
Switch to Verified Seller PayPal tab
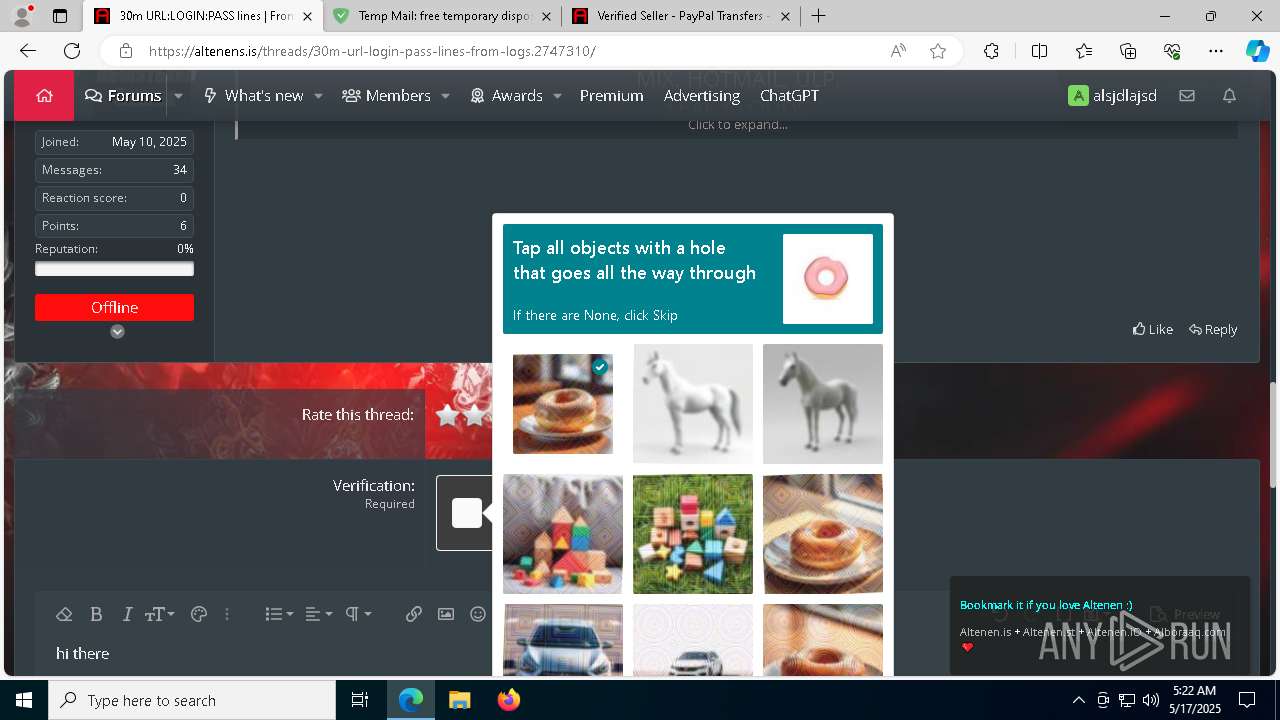click(x=682, y=16)
